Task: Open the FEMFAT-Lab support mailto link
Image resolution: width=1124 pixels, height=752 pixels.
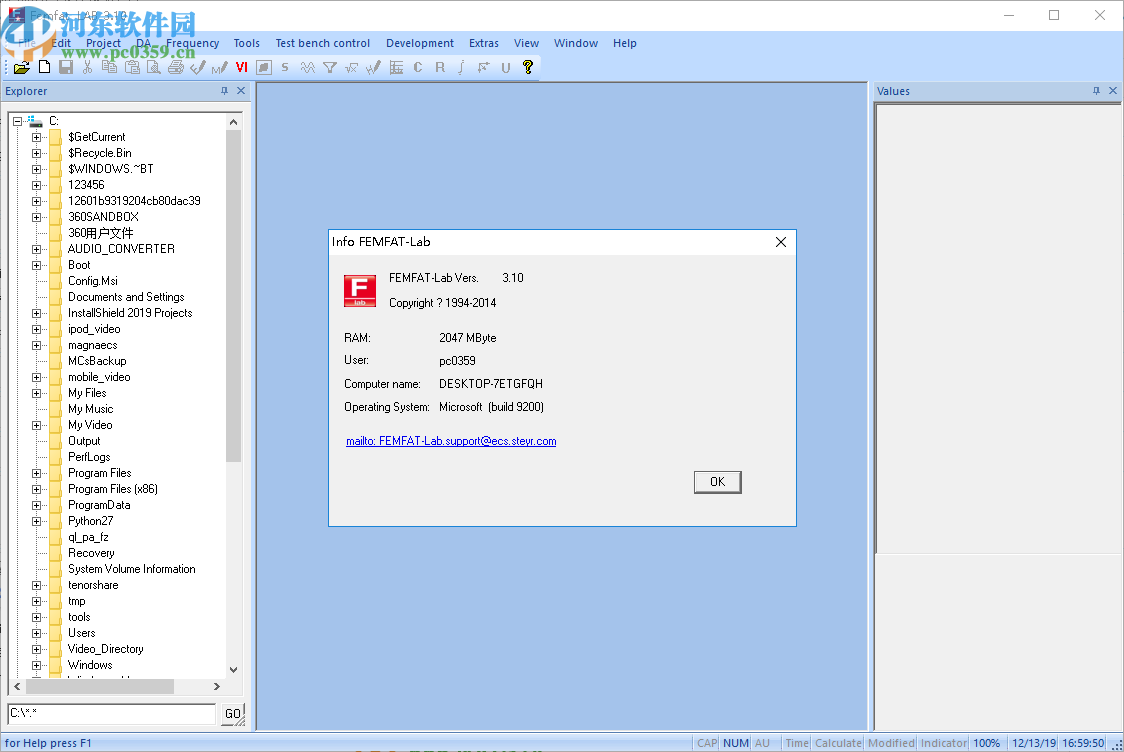Action: (x=451, y=441)
